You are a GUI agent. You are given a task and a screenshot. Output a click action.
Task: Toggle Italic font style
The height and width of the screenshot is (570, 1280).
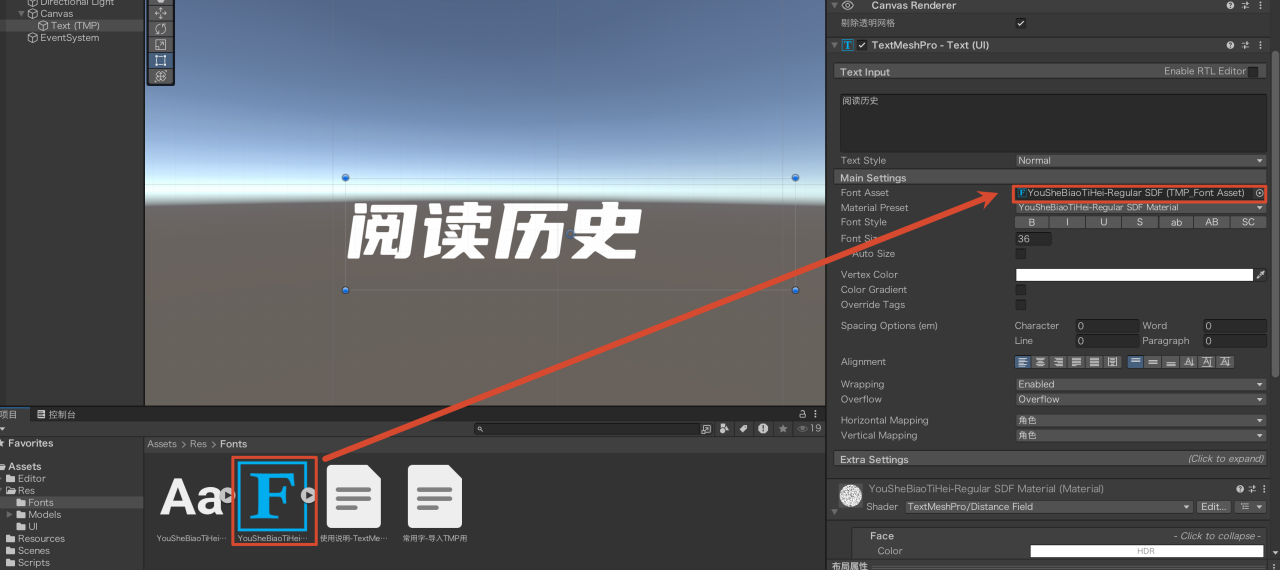(1069, 222)
